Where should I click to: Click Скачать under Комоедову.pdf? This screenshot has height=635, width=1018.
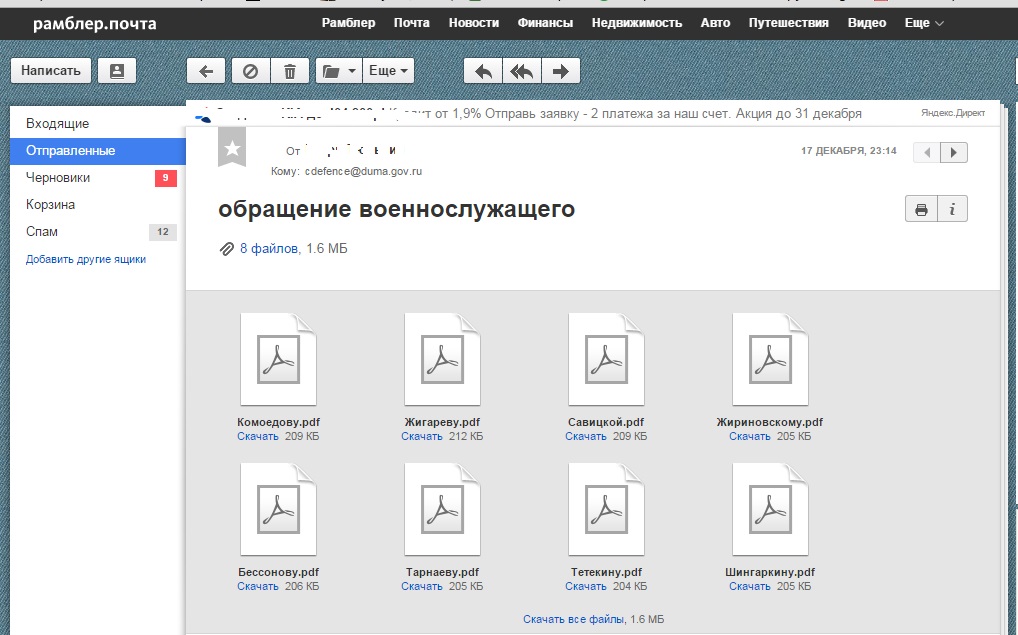pos(258,436)
